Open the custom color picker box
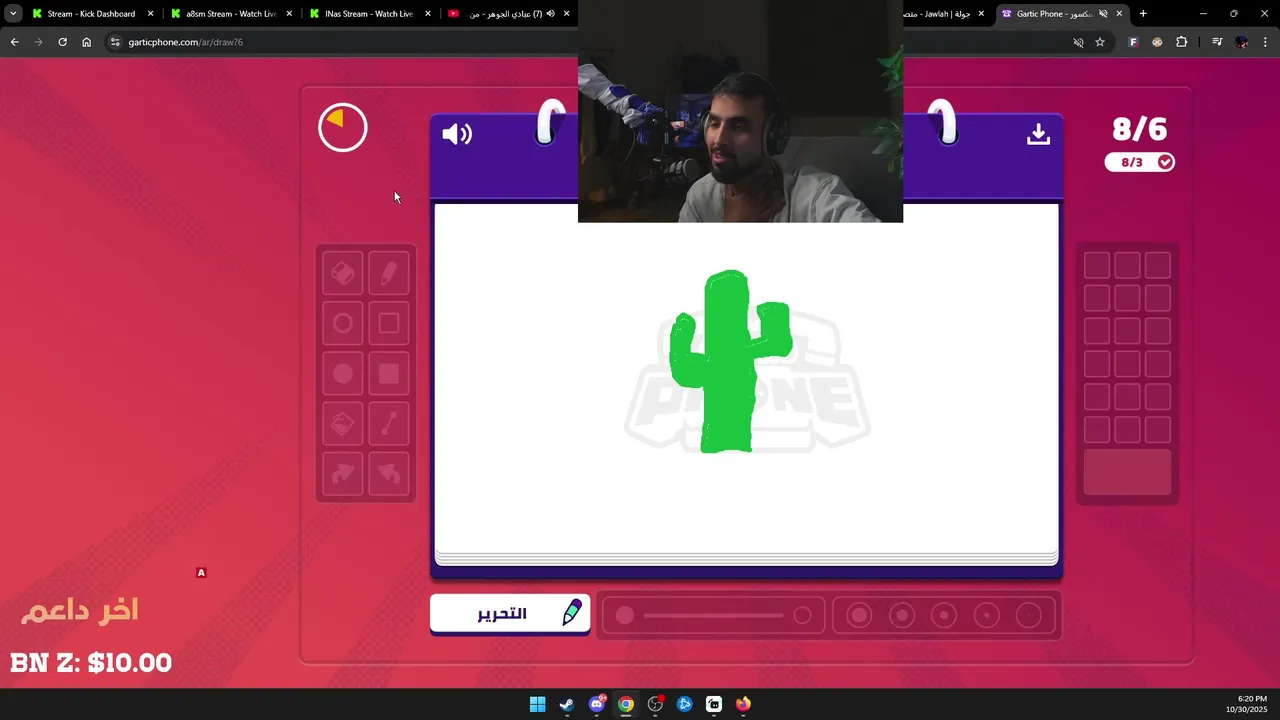 (1127, 472)
